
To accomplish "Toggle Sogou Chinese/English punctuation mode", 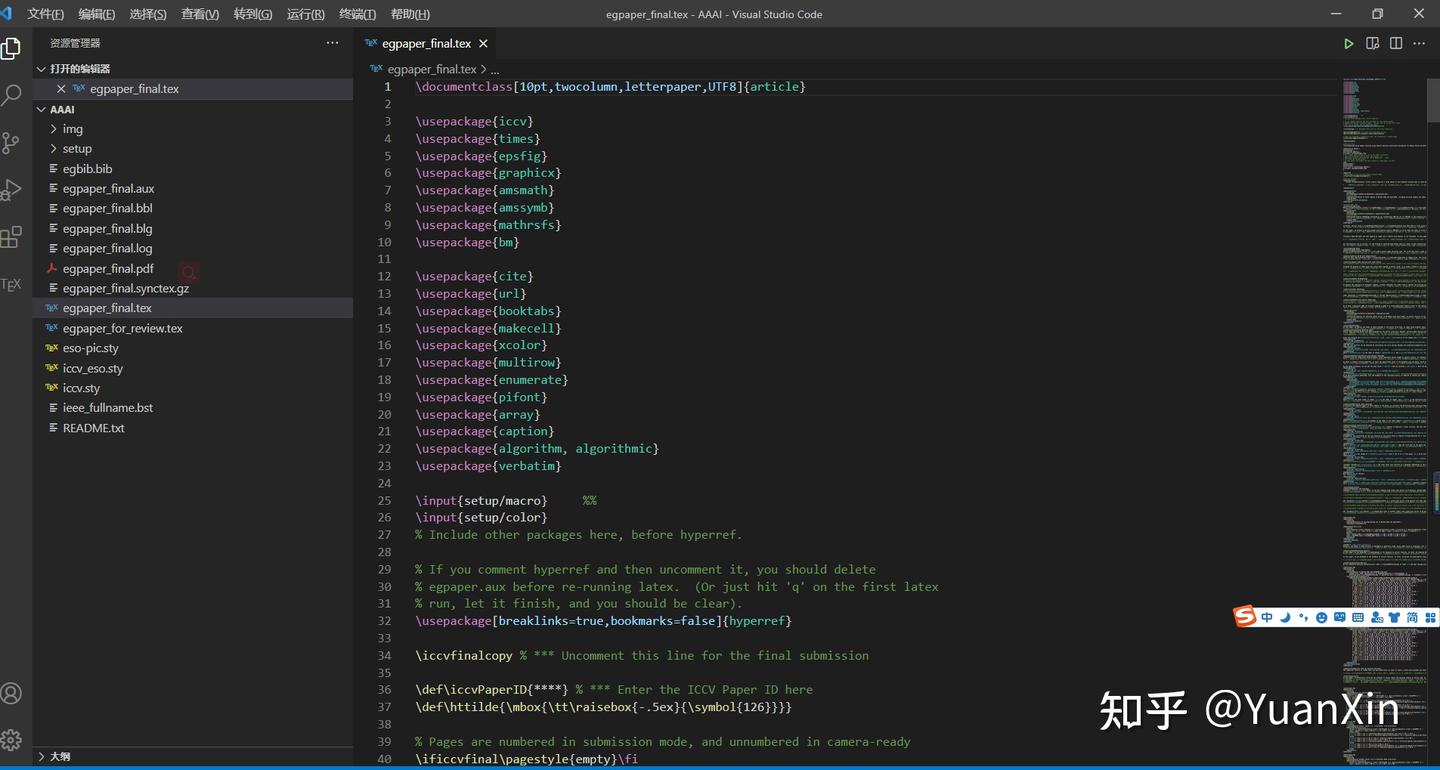I will pos(1303,618).
